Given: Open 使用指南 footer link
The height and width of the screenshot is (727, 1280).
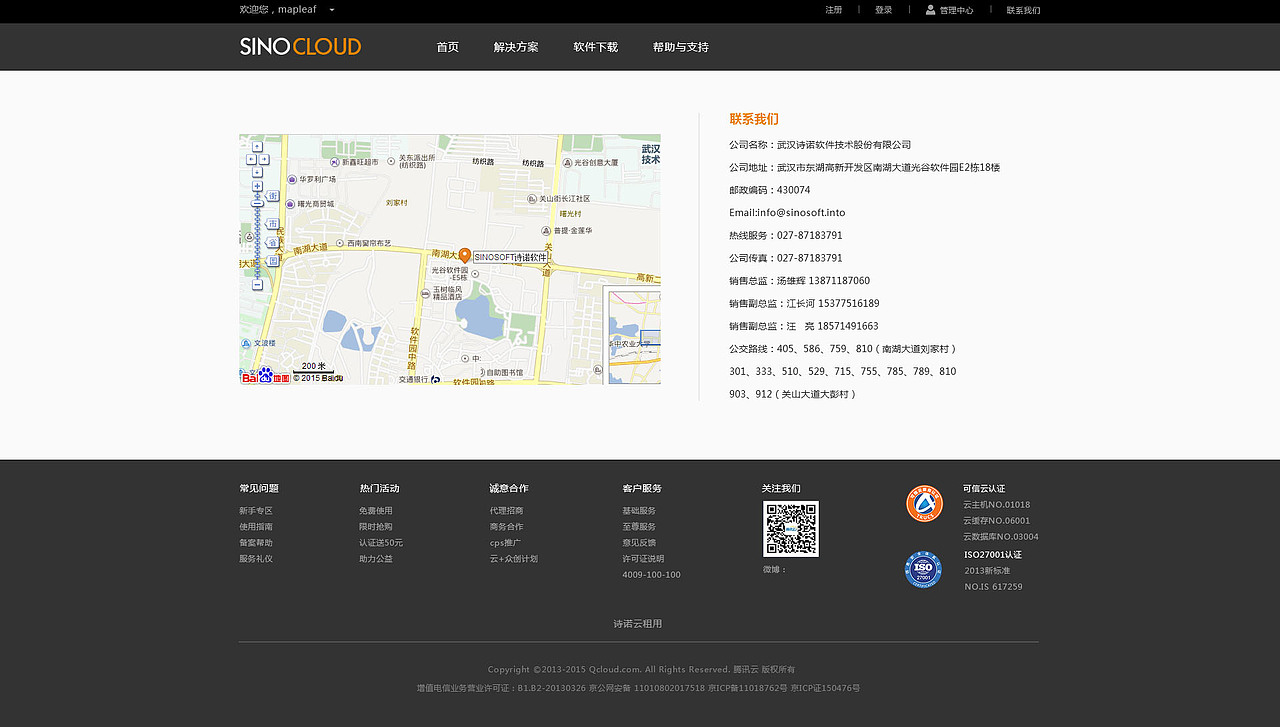Looking at the screenshot, I should click(256, 527).
